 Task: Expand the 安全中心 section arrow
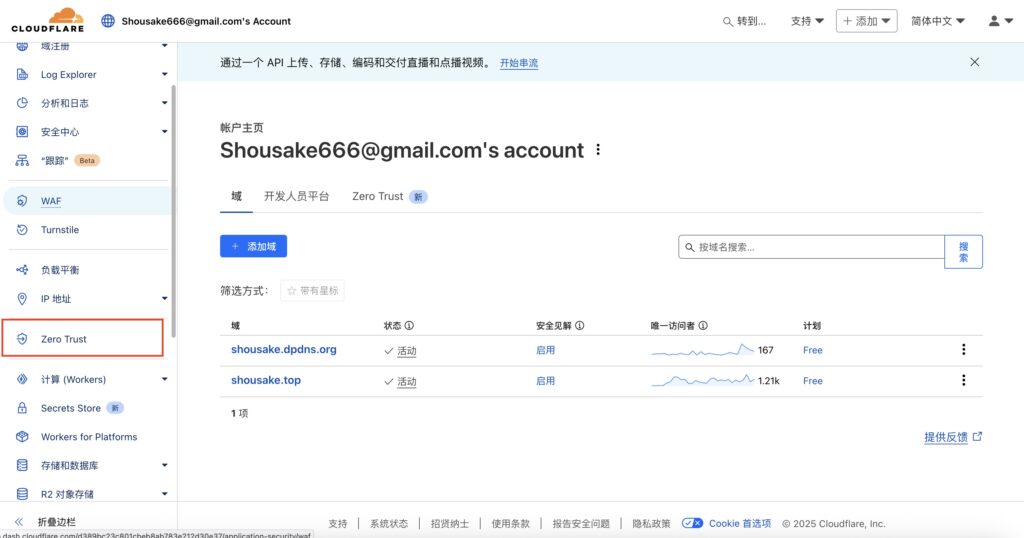[165, 132]
